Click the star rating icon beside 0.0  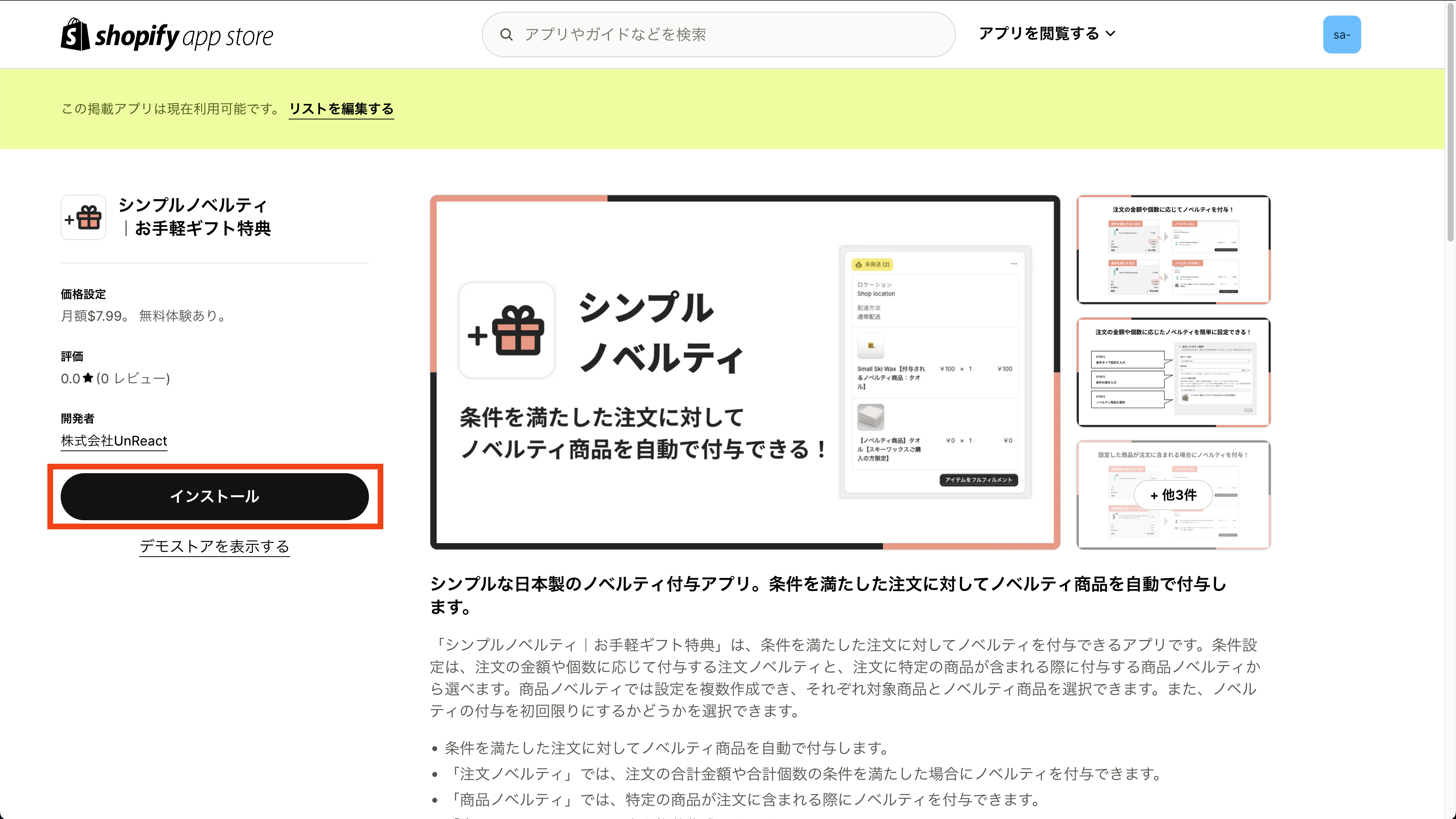click(x=88, y=378)
